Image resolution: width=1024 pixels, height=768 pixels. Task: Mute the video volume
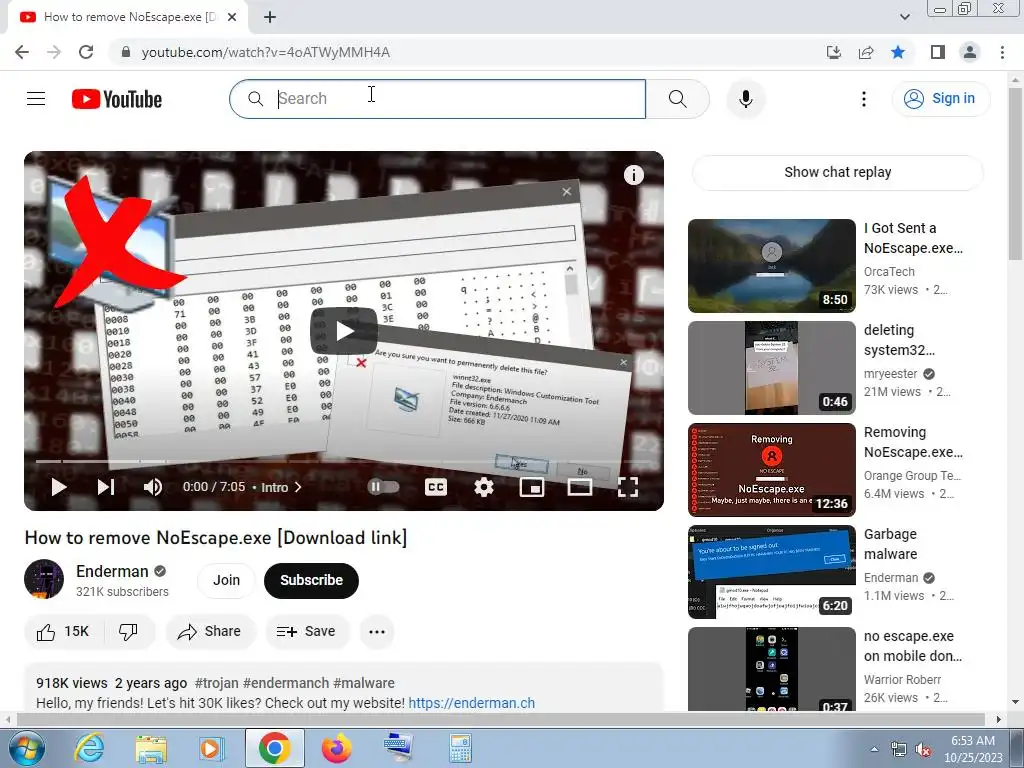[153, 487]
